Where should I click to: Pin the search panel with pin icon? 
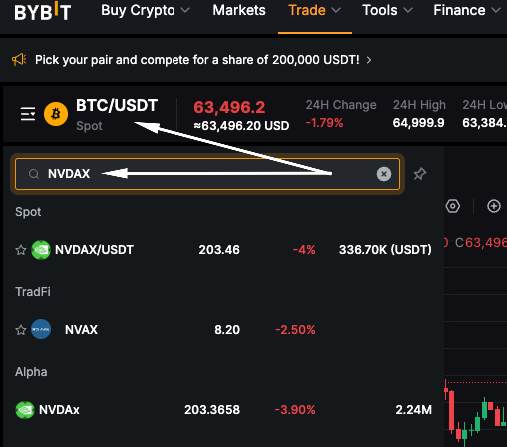pos(420,174)
